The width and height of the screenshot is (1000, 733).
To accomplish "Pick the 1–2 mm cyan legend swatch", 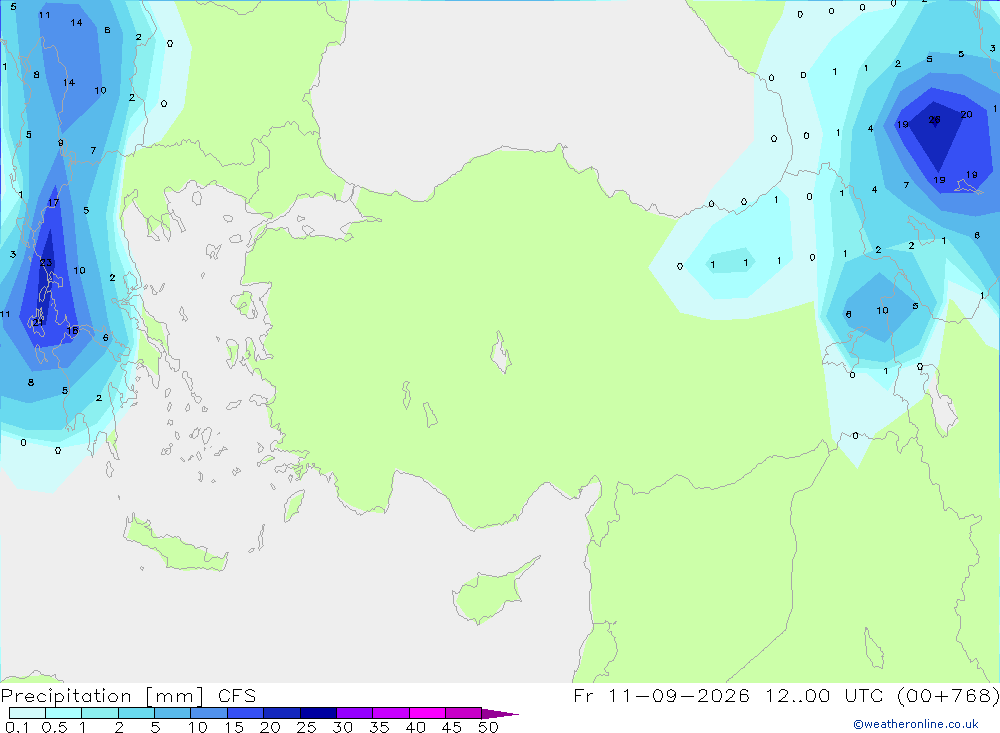I will coord(99,713).
